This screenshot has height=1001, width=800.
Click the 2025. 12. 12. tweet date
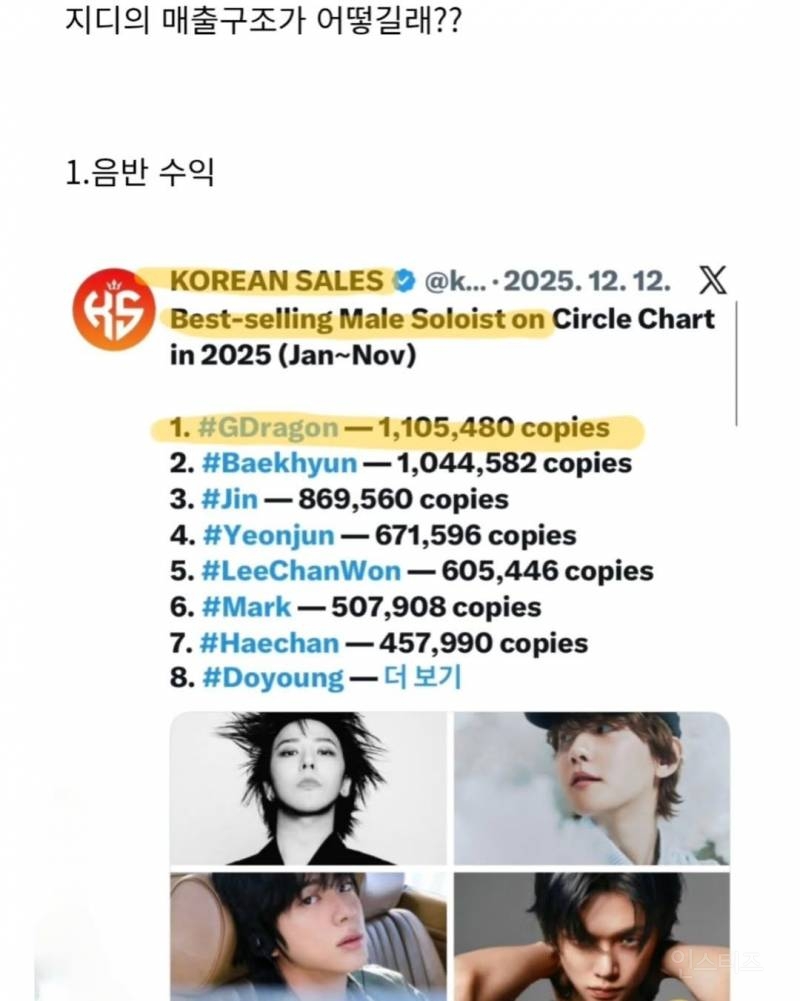(x=588, y=281)
